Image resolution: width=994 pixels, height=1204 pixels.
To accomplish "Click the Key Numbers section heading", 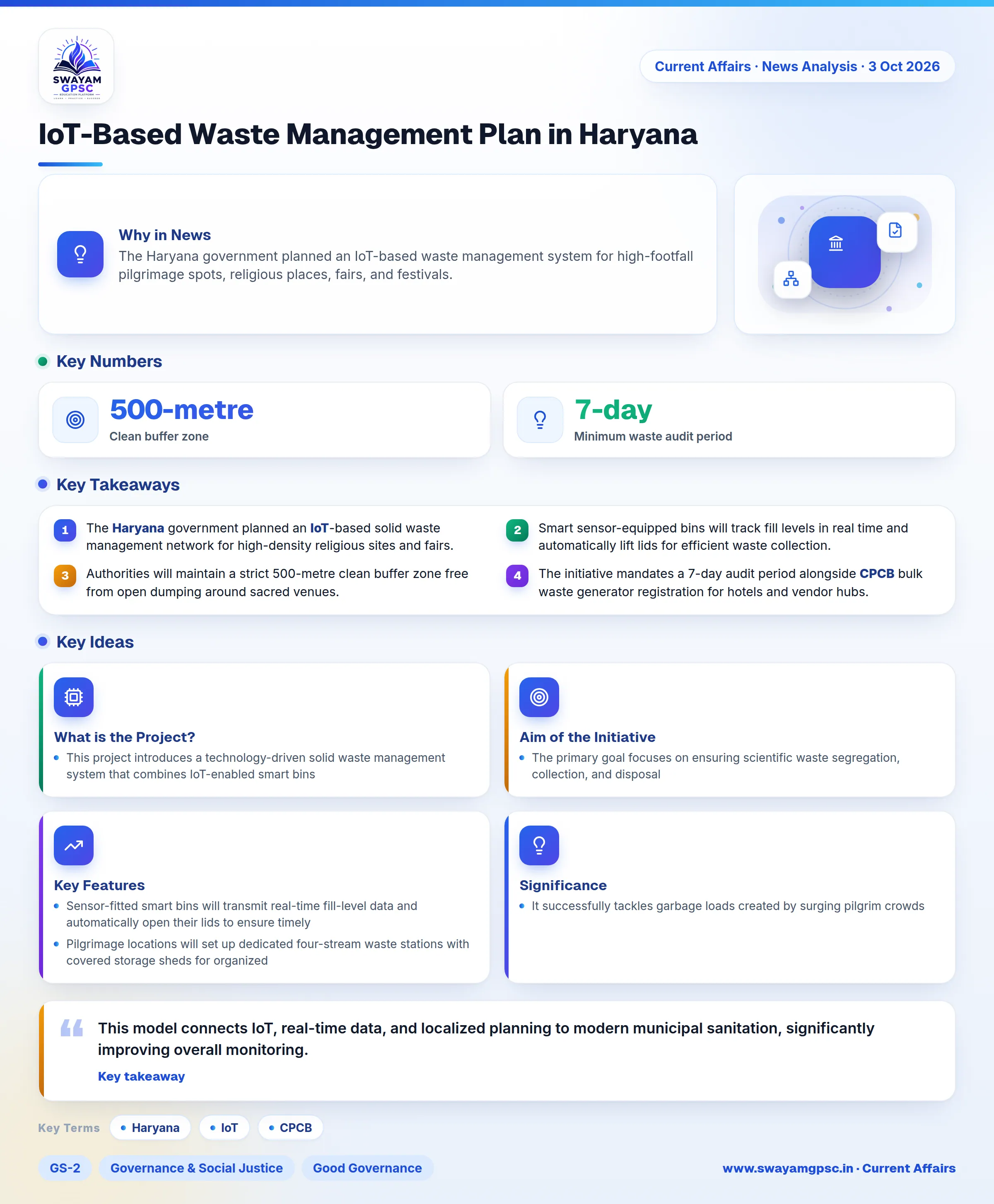I will point(109,361).
